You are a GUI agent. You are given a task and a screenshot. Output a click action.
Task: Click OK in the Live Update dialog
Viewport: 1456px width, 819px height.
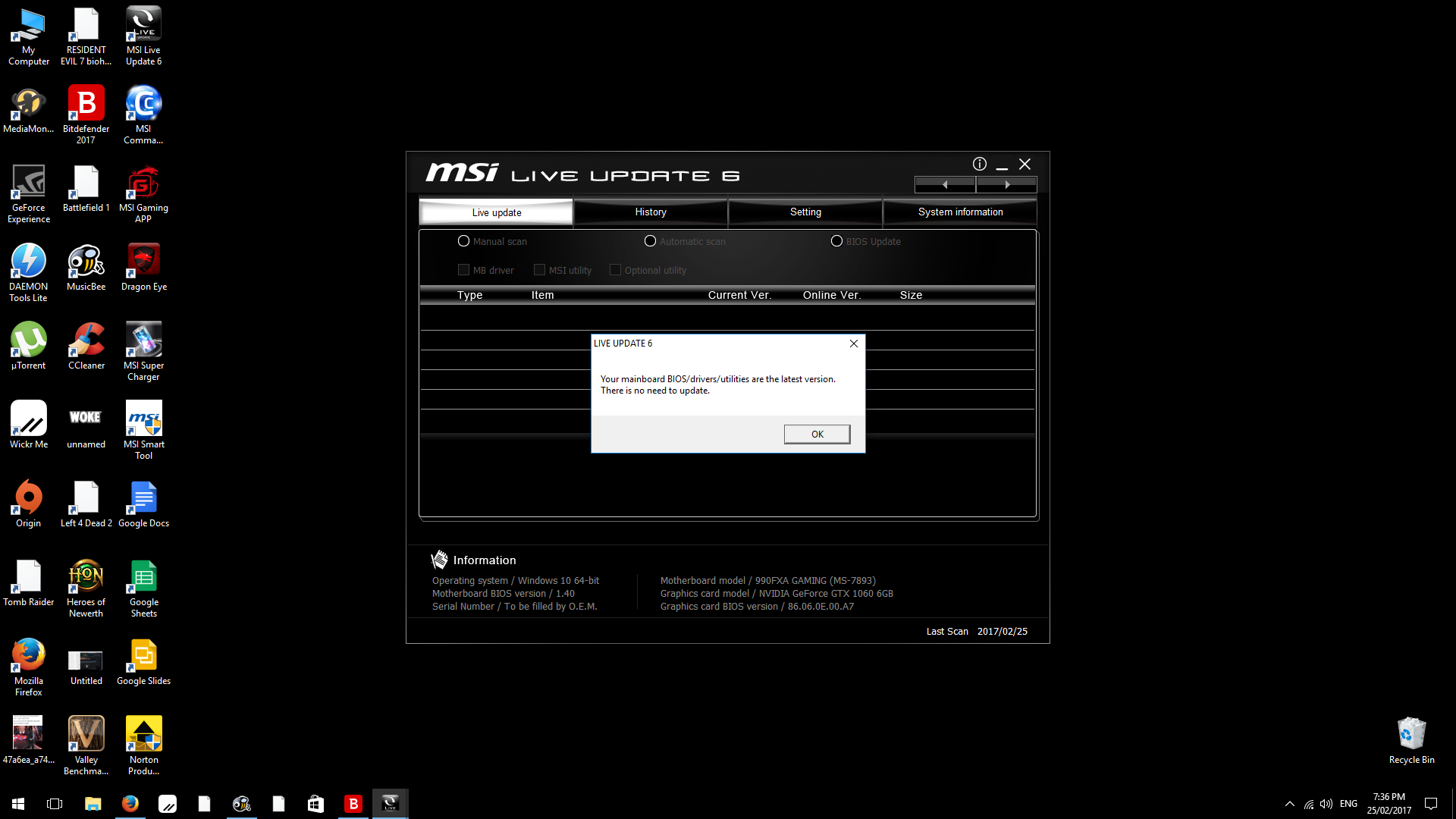pyautogui.click(x=817, y=434)
